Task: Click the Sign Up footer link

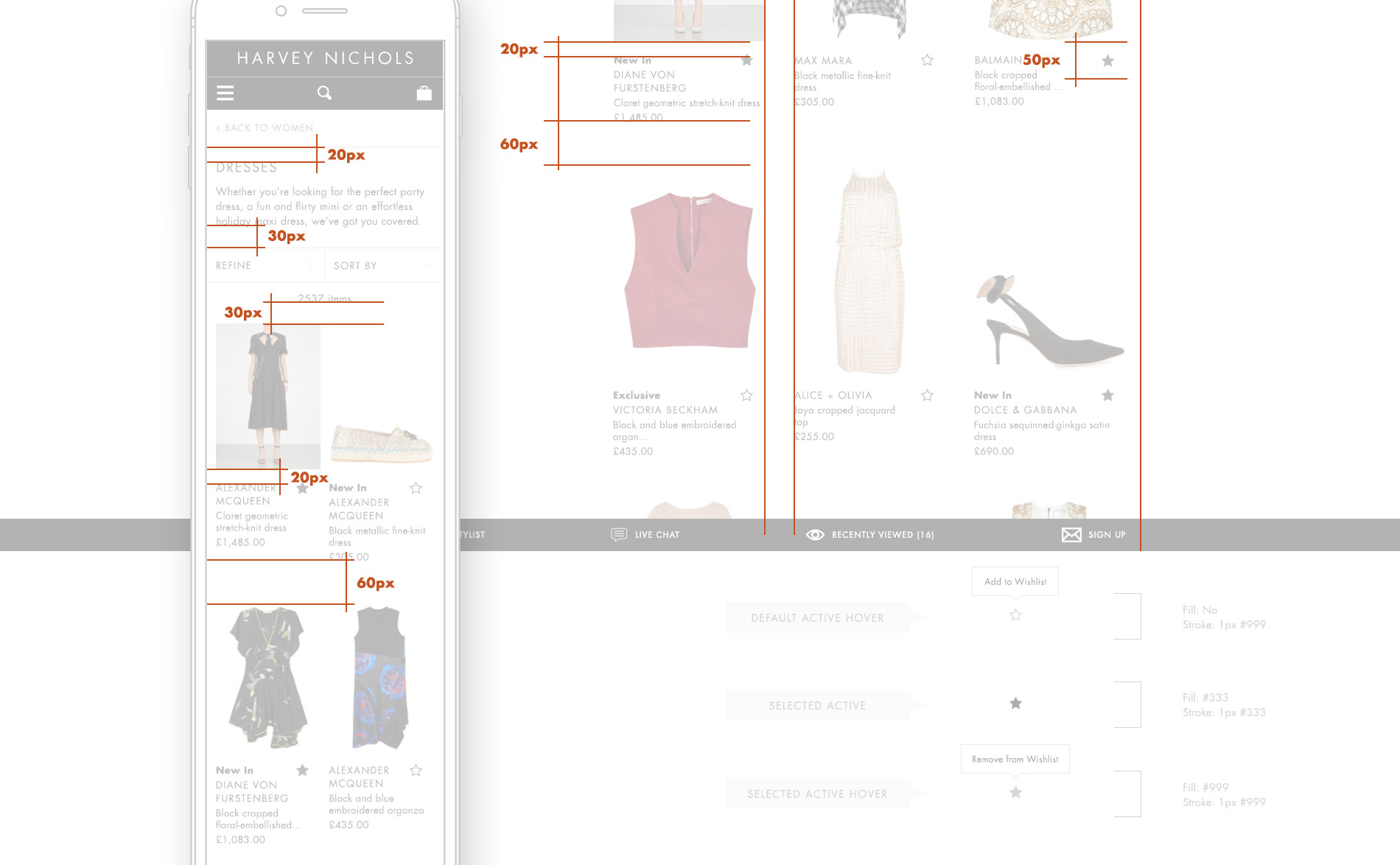Action: coord(1107,535)
